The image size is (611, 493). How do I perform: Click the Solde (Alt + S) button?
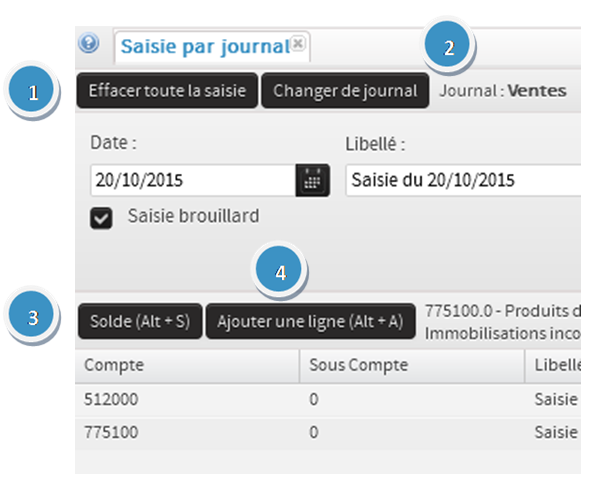pos(140,322)
